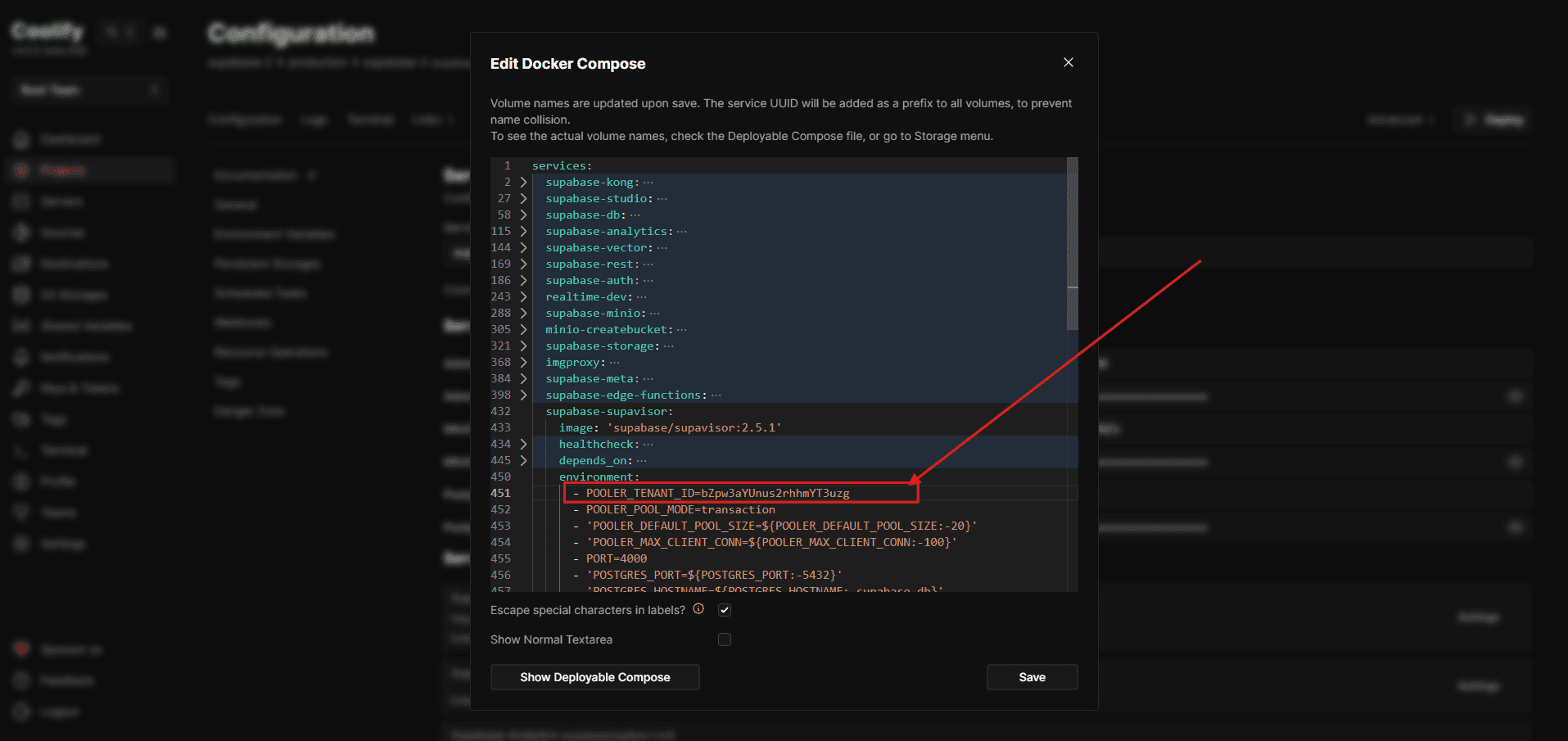Click the supabase-supavisor service name

608,411
